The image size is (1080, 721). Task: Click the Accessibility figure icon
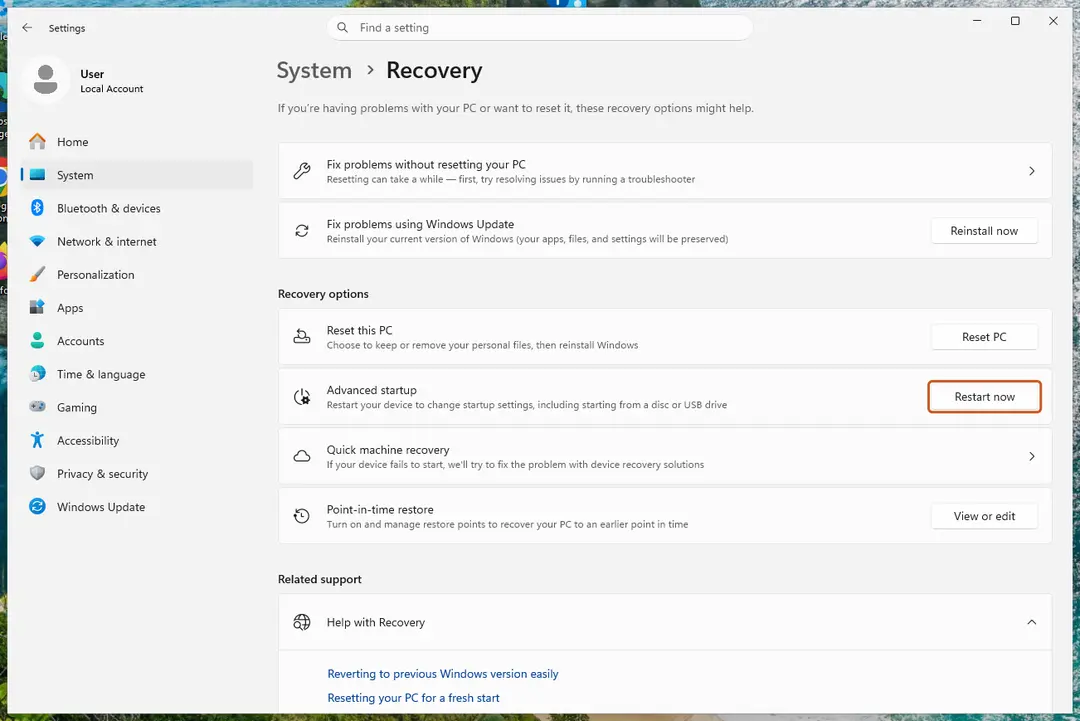[x=37, y=439]
